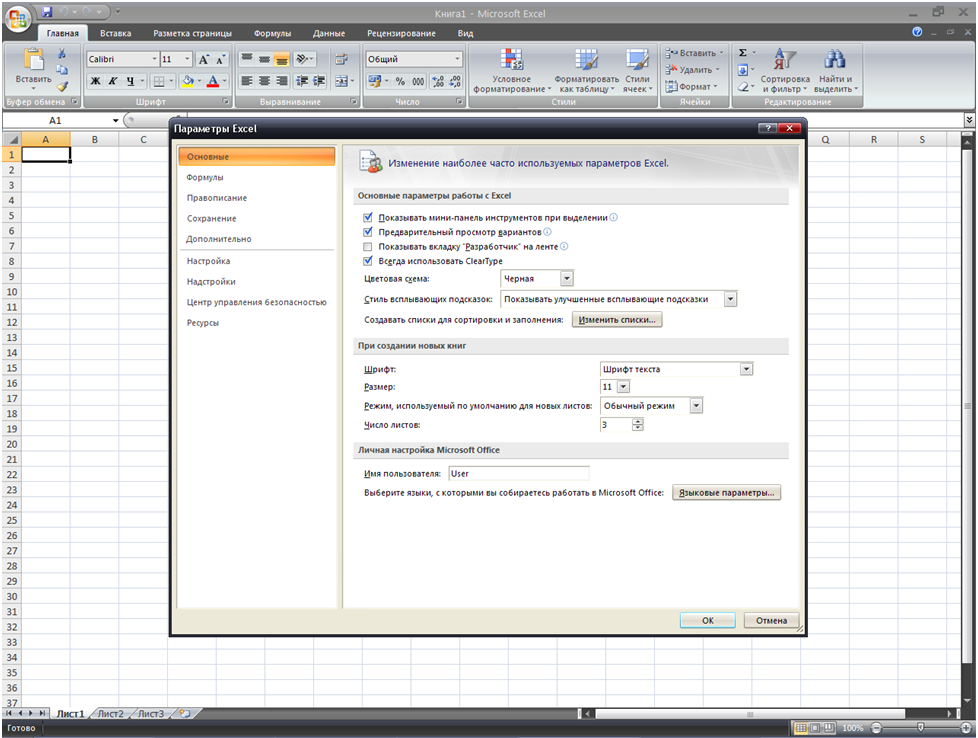Click the Center text alignment icon
This screenshot has height=738, width=978.
(264, 80)
